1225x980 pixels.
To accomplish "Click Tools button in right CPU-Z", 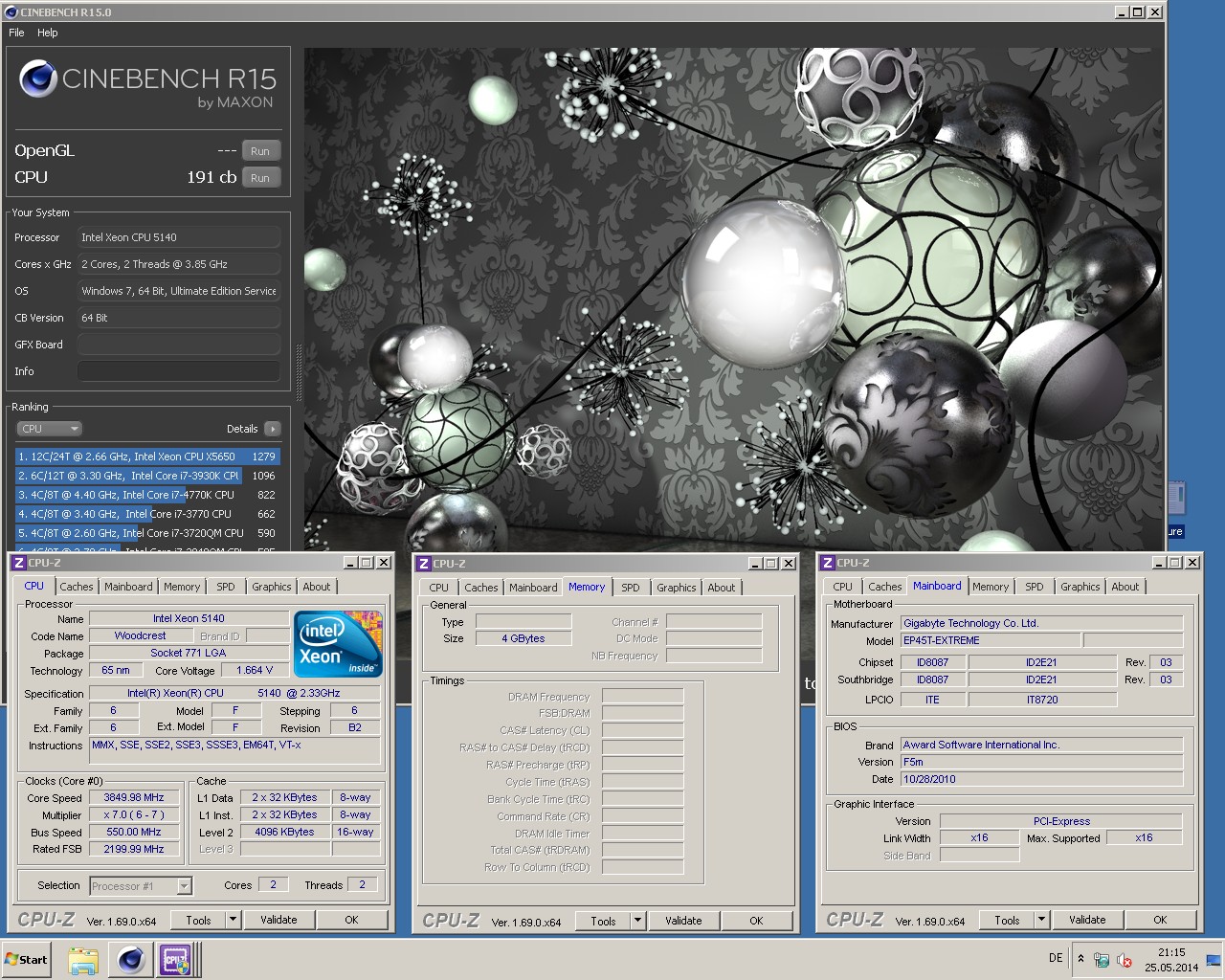I will (x=1007, y=920).
